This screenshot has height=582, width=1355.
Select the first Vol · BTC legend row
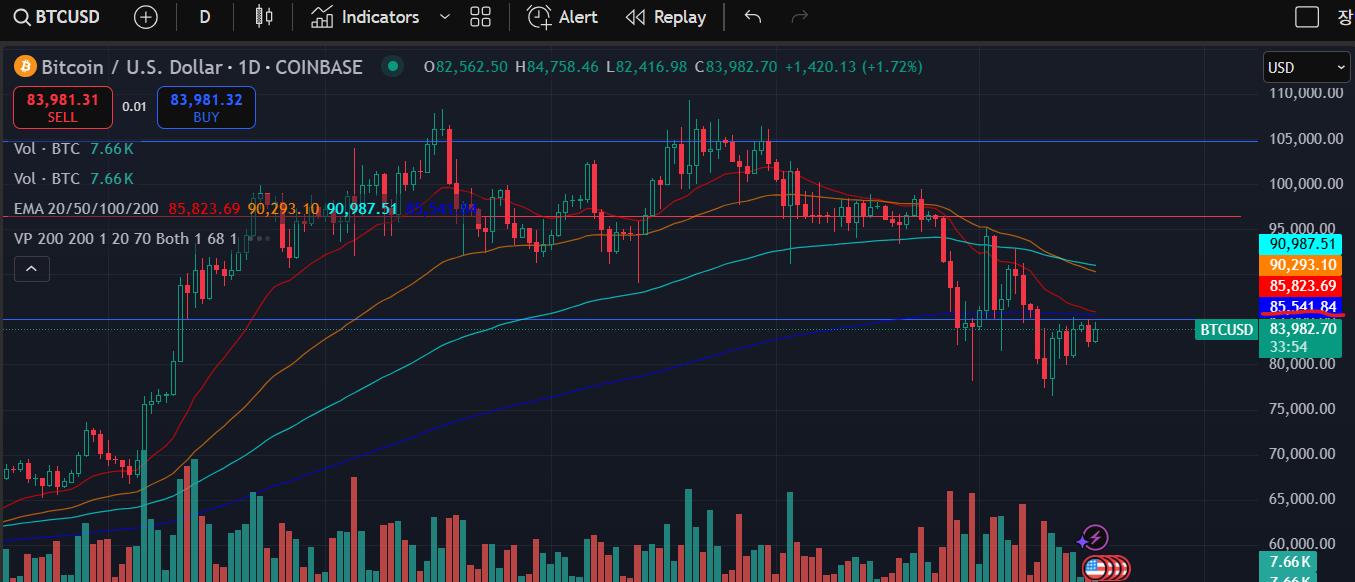74,148
